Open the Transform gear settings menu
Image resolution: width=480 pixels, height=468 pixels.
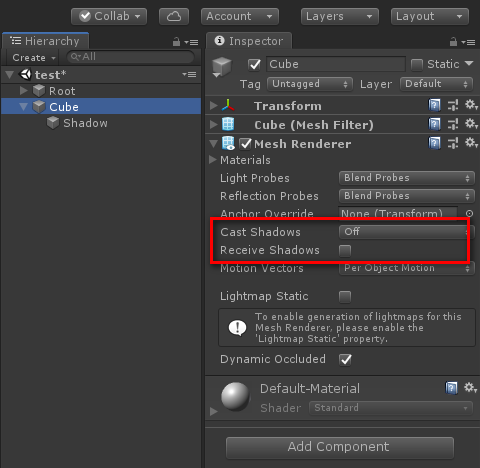(471, 105)
